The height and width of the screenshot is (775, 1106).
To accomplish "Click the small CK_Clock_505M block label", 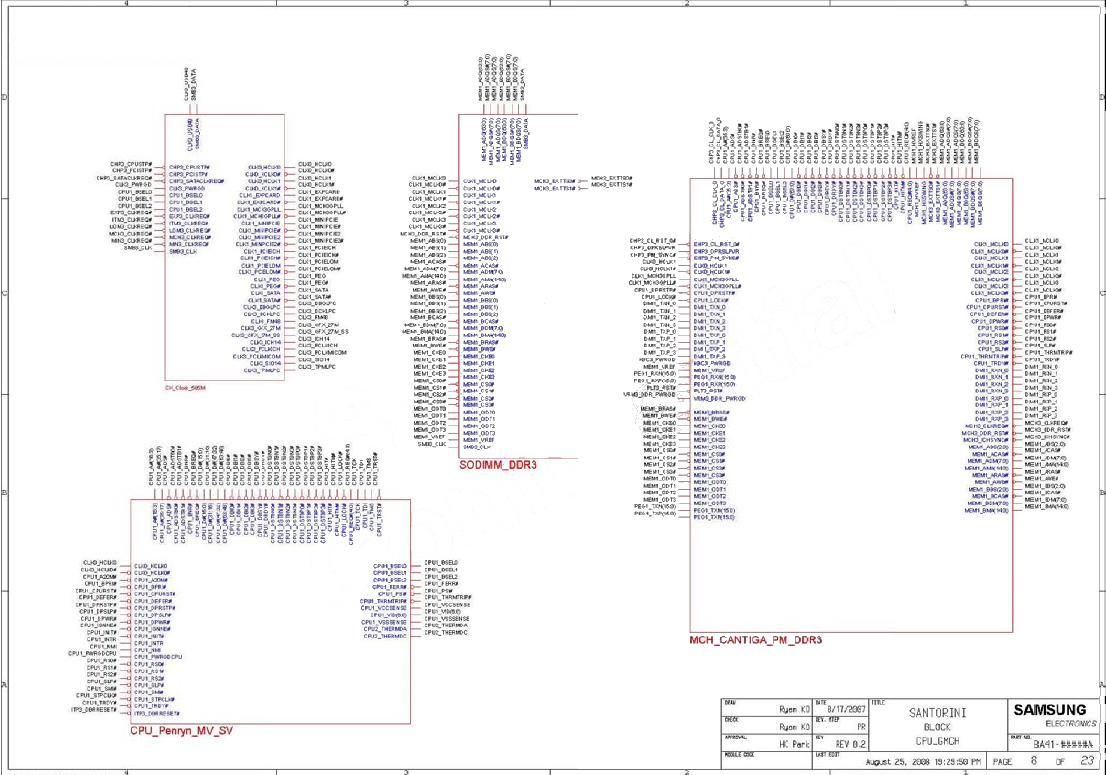I will click(x=186, y=388).
